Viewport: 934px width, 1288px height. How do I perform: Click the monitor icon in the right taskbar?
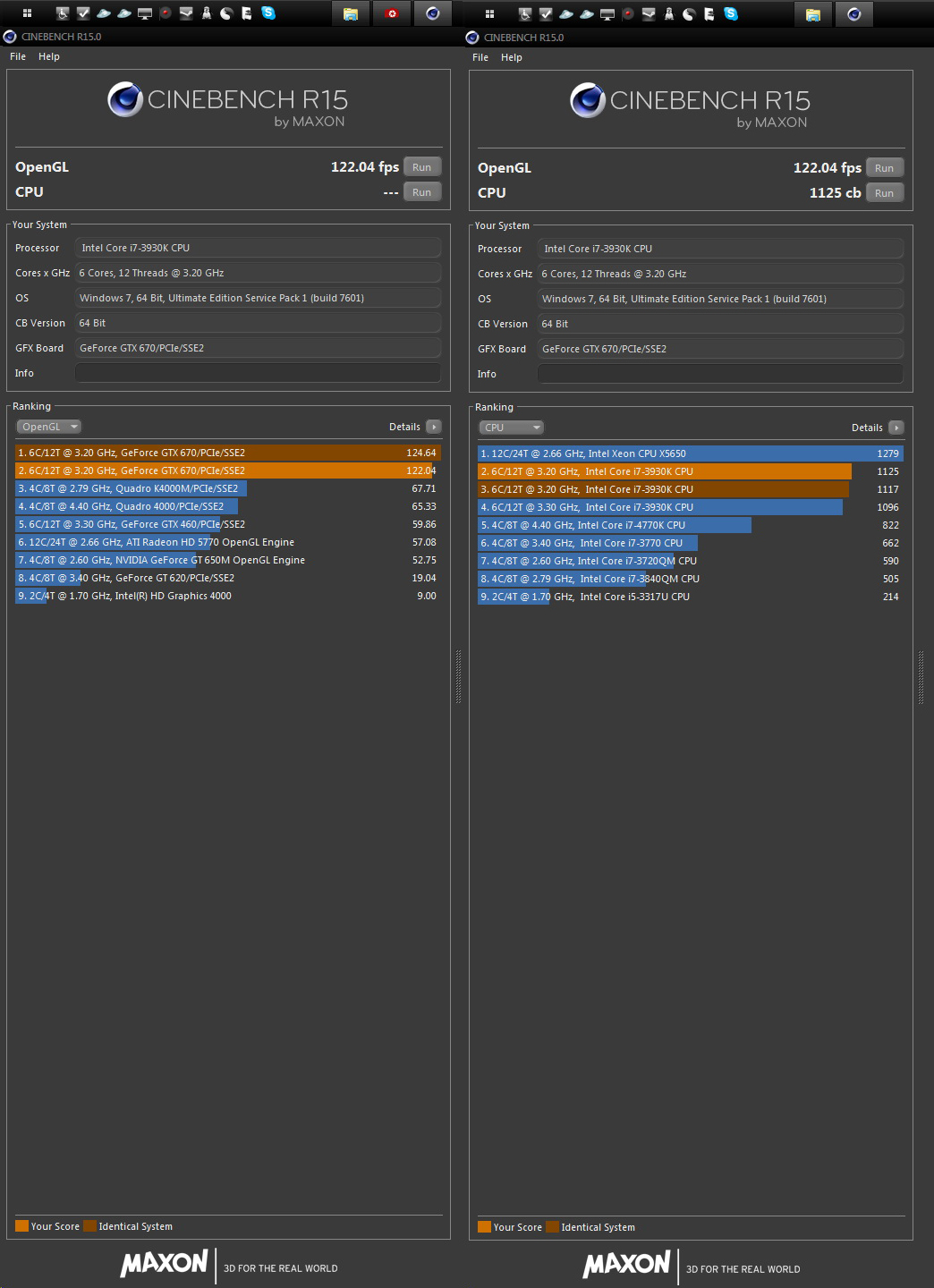(x=607, y=14)
